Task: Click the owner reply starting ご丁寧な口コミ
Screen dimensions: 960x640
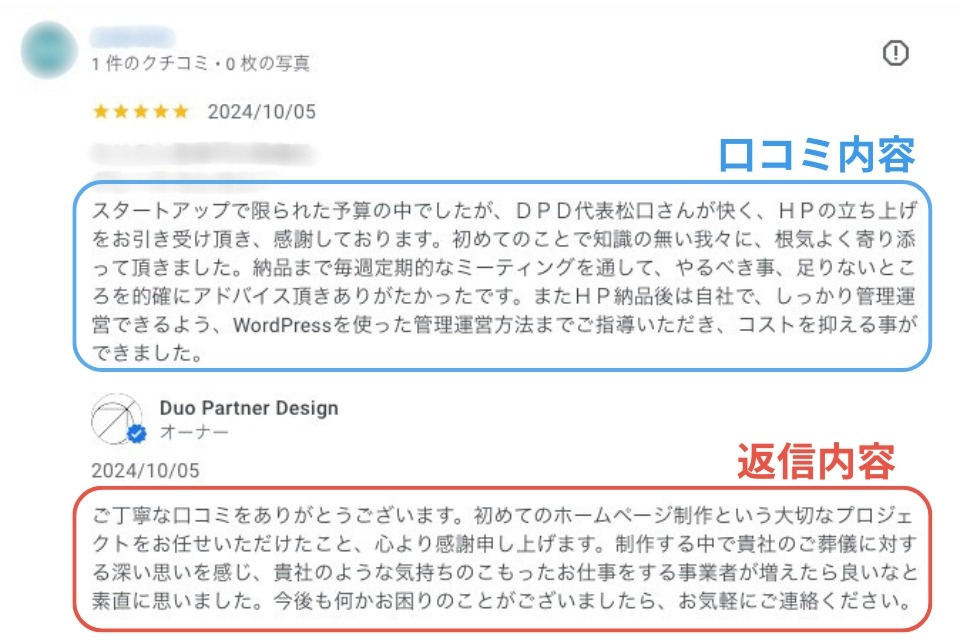Action: [500, 561]
